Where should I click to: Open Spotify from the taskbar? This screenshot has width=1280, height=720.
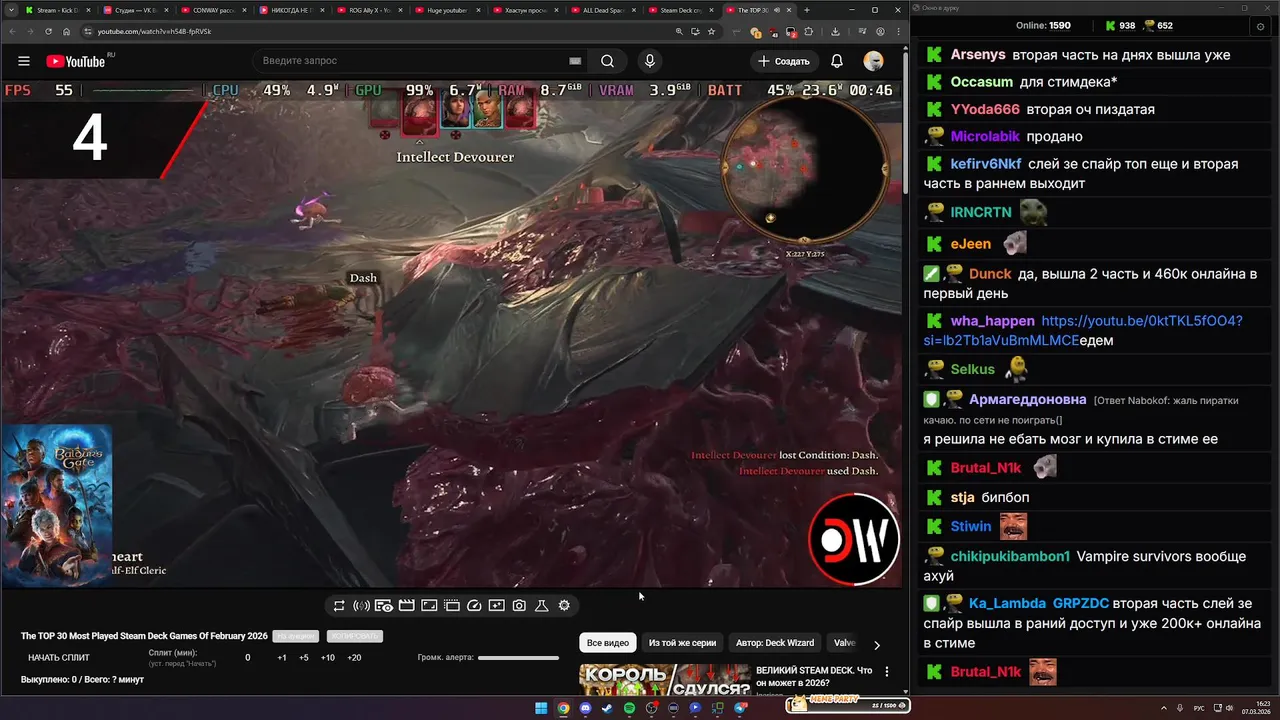coord(629,708)
